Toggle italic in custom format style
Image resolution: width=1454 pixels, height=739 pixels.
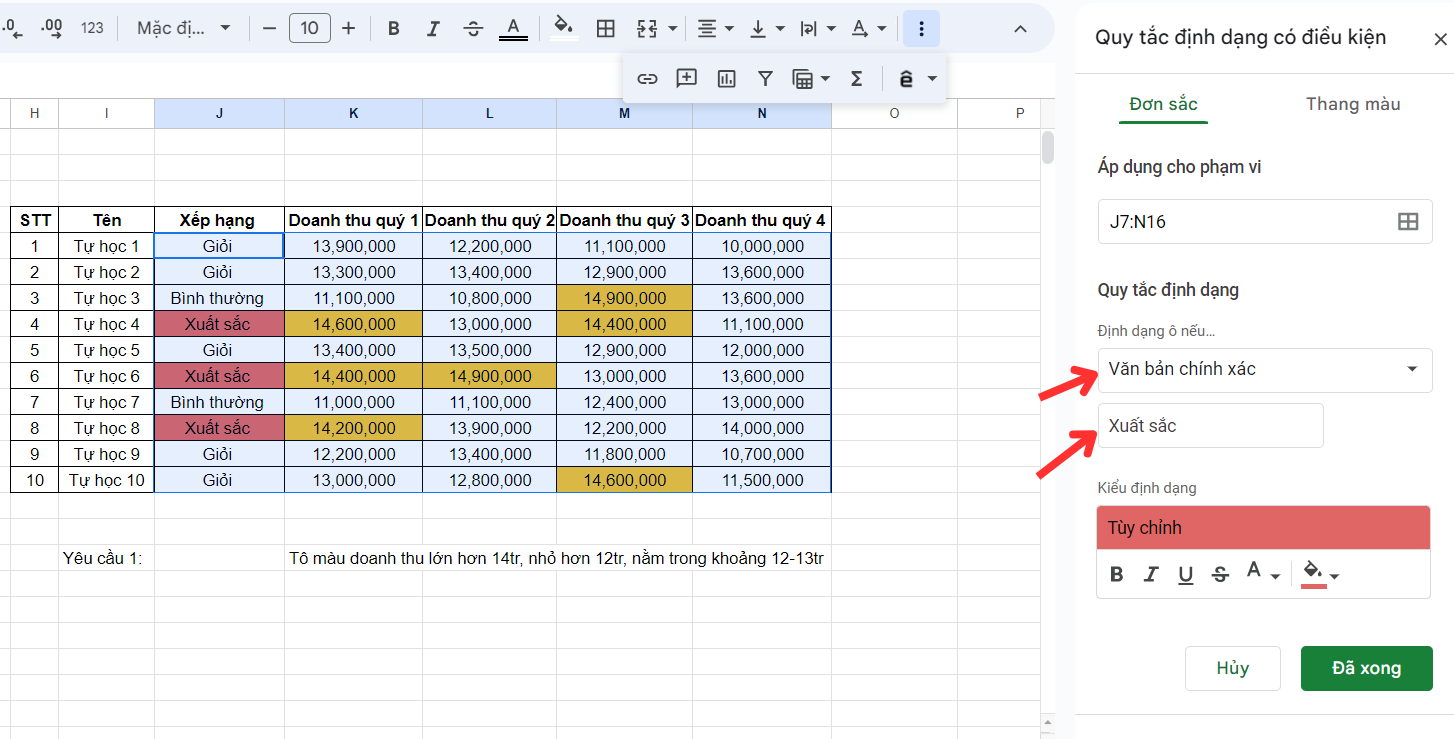coord(1151,574)
